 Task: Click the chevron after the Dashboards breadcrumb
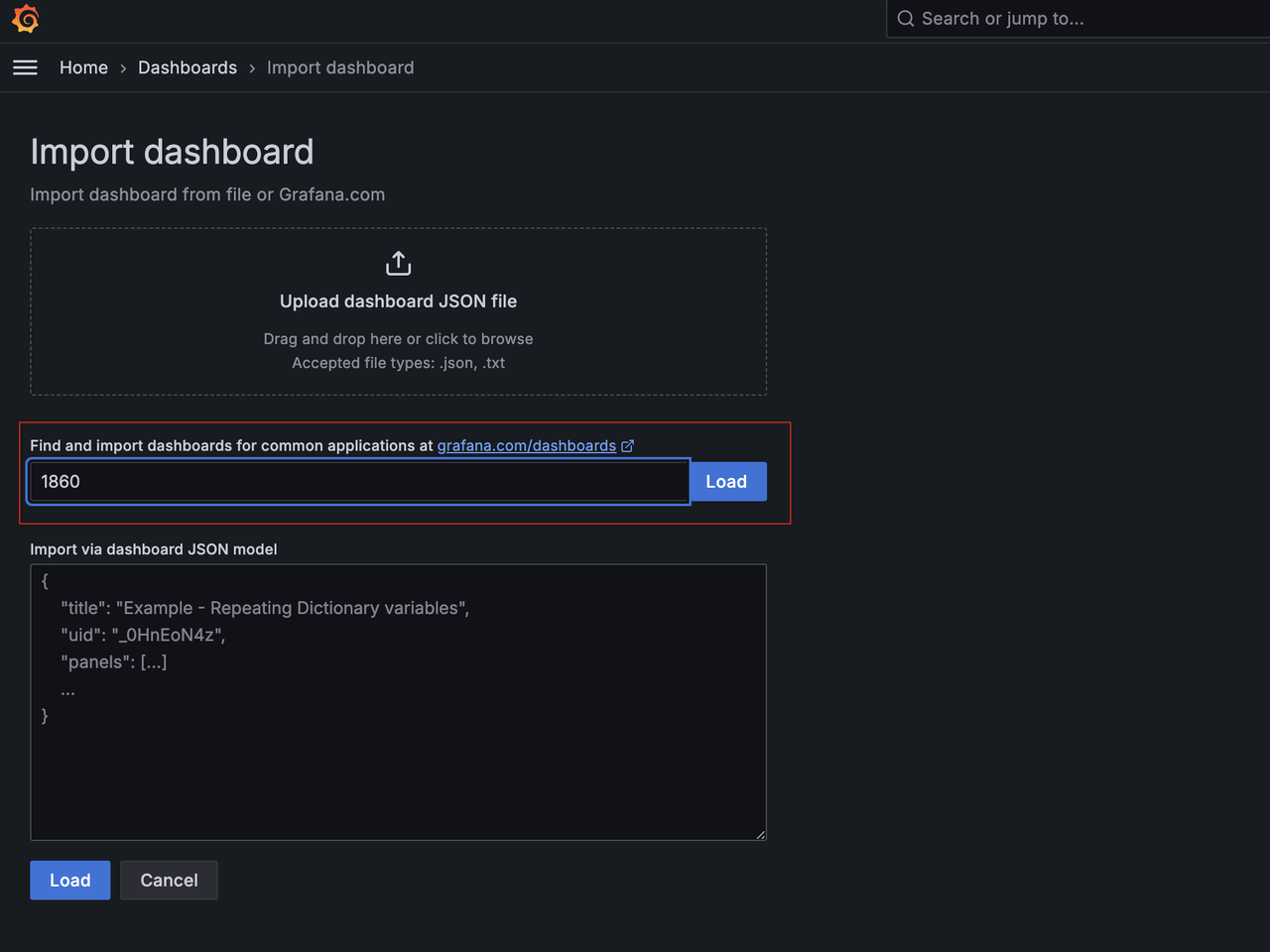(x=251, y=67)
